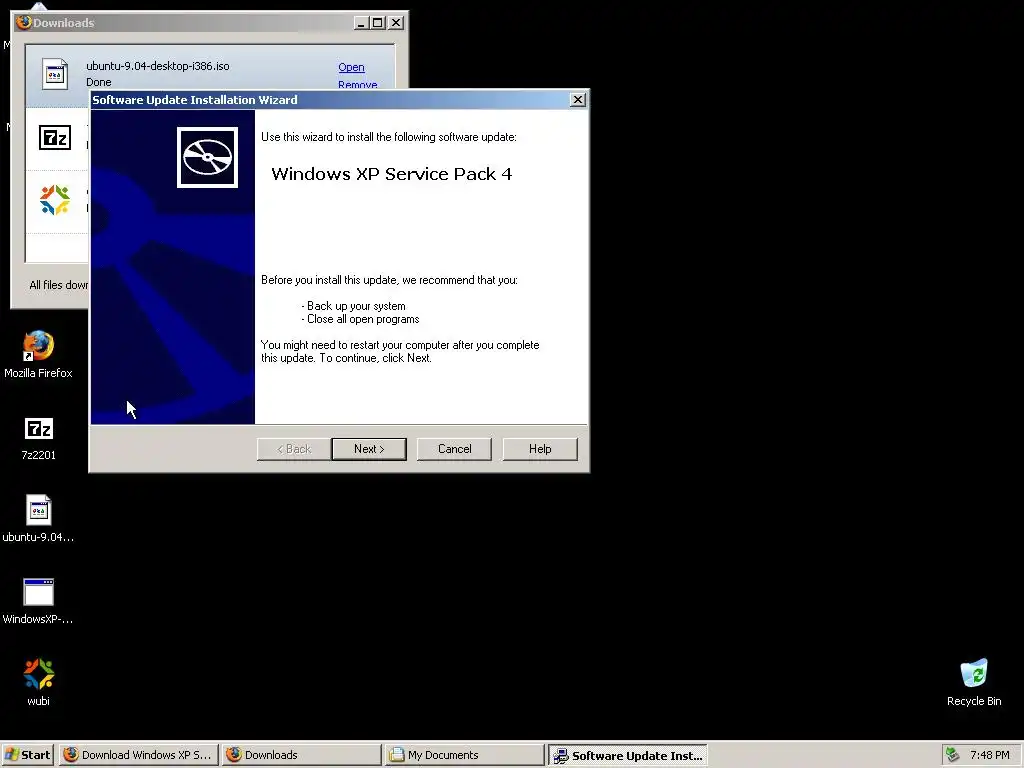This screenshot has height=768, width=1024.
Task: Click the 'All files' status text in Downloads
Action: pos(59,285)
